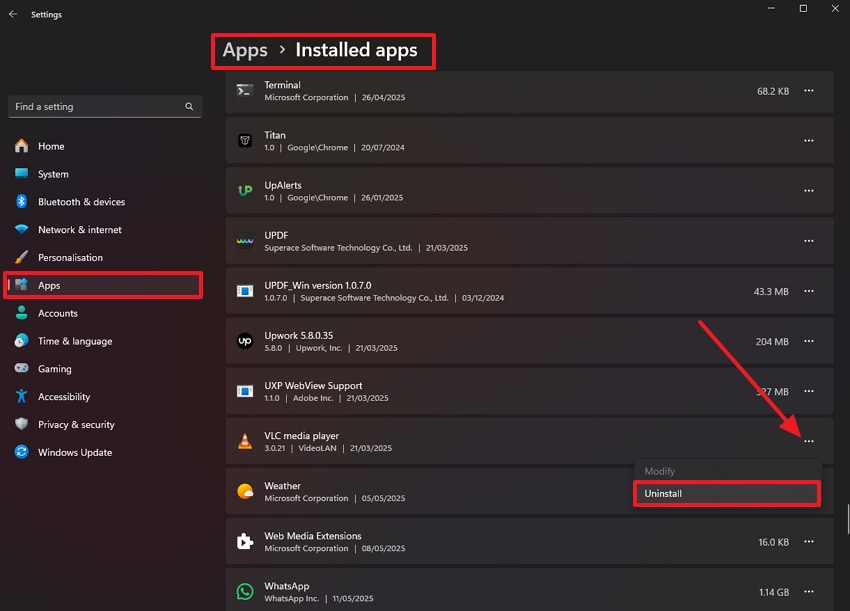Select the WhatsApp app name
The width and height of the screenshot is (850, 611).
[287, 586]
